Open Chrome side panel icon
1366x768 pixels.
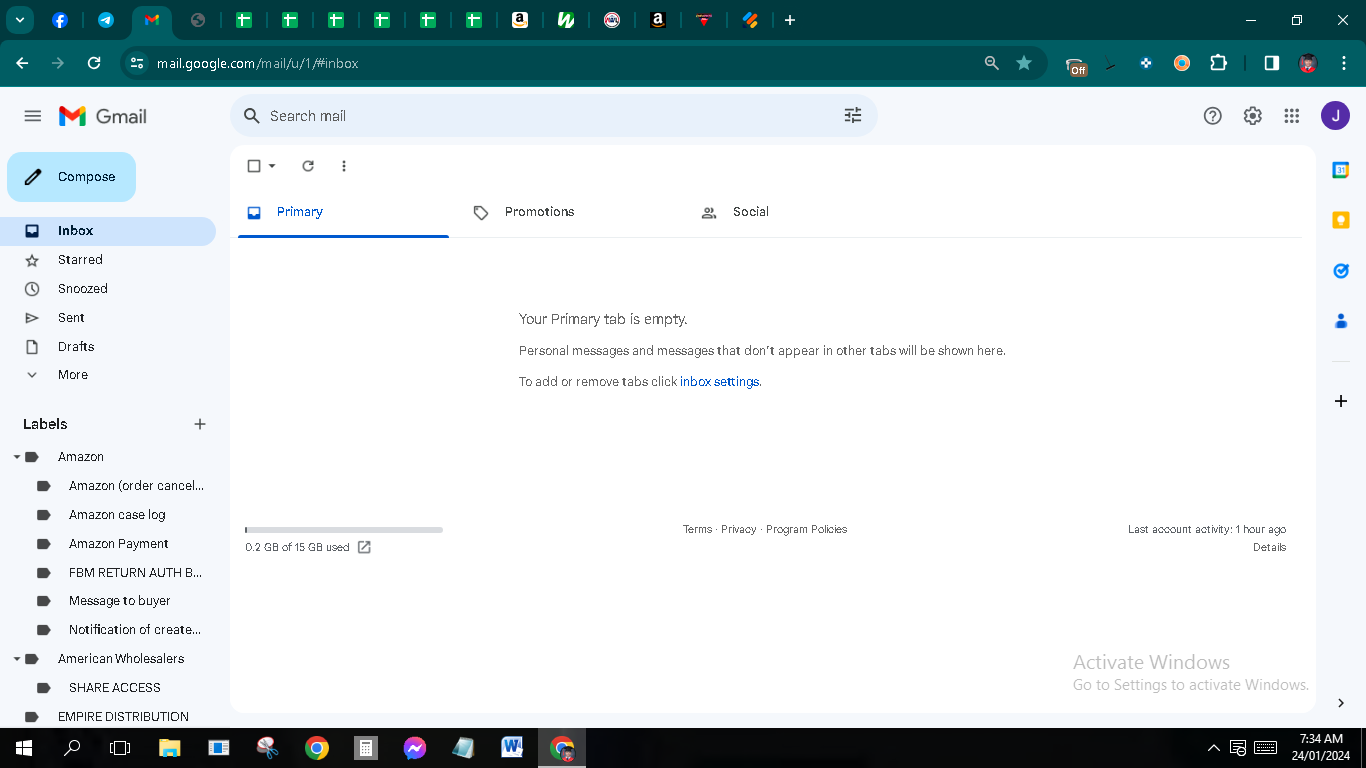click(1272, 63)
